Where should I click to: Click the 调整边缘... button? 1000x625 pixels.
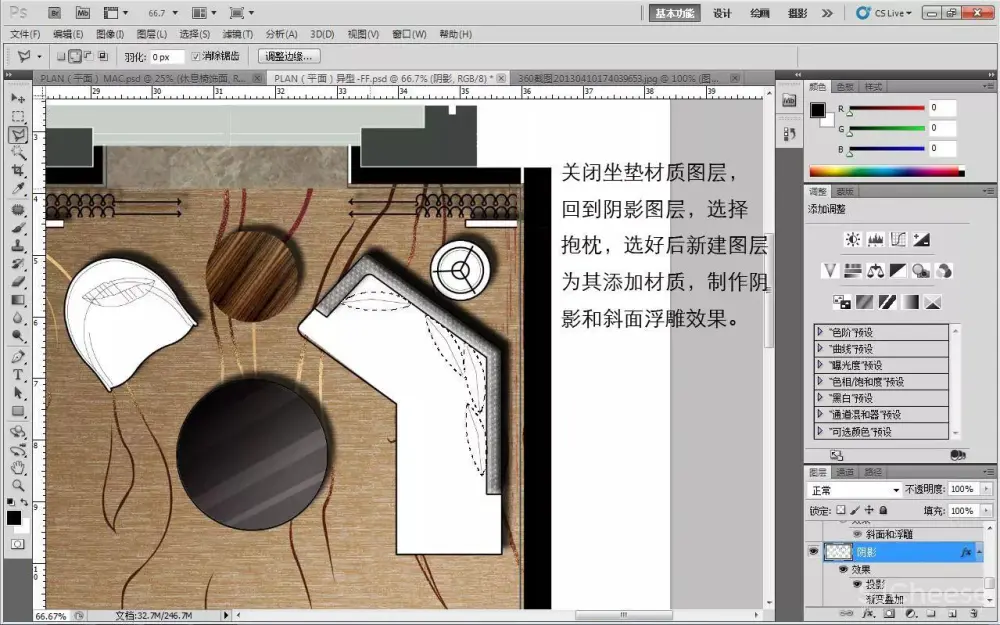tap(290, 57)
